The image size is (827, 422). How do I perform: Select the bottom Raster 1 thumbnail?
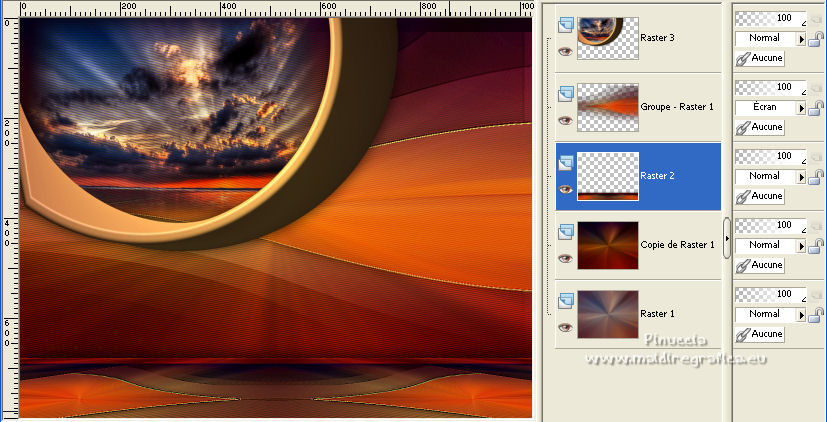[x=608, y=315]
